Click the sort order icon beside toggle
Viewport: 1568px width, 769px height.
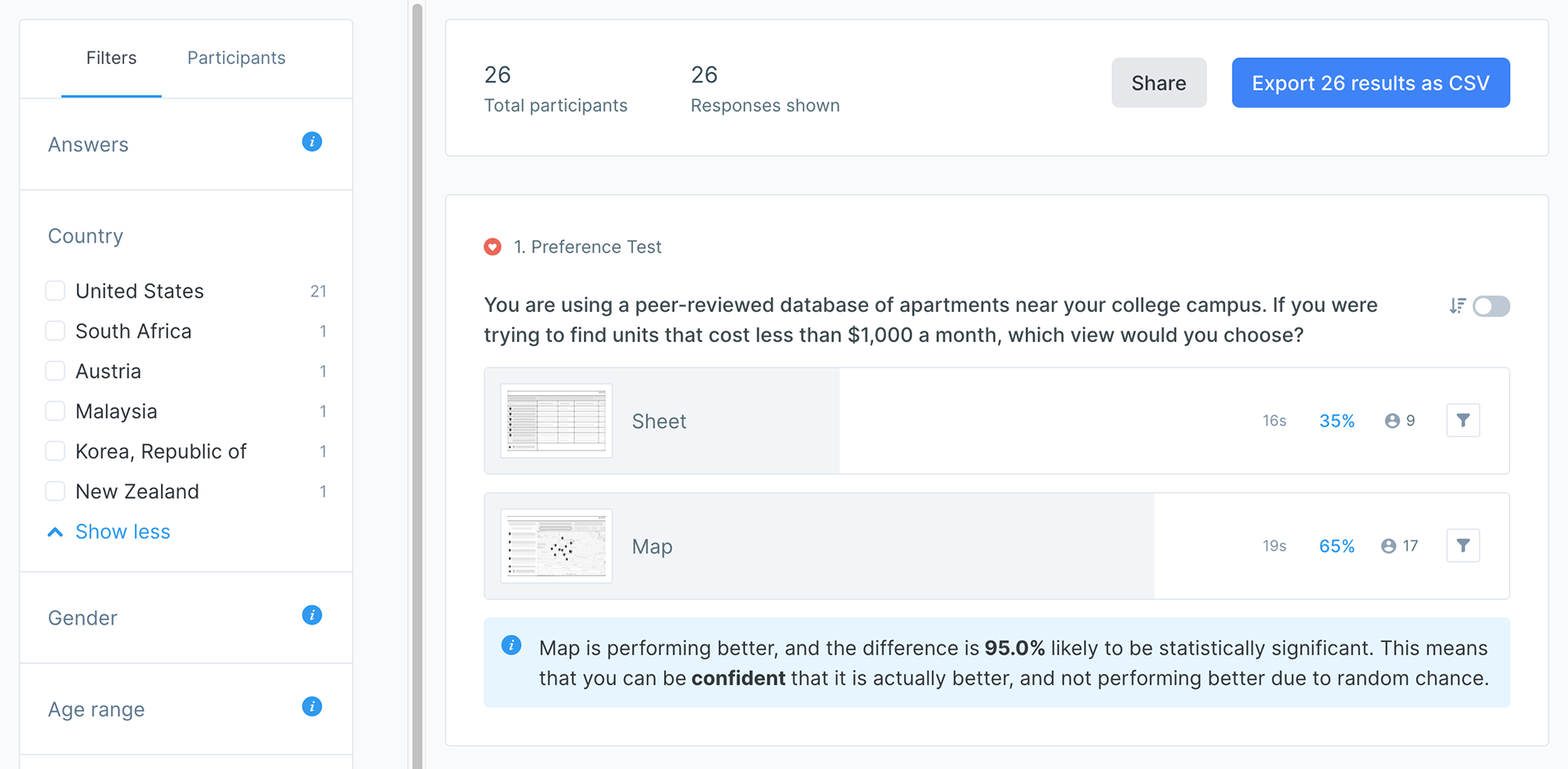pyautogui.click(x=1458, y=306)
